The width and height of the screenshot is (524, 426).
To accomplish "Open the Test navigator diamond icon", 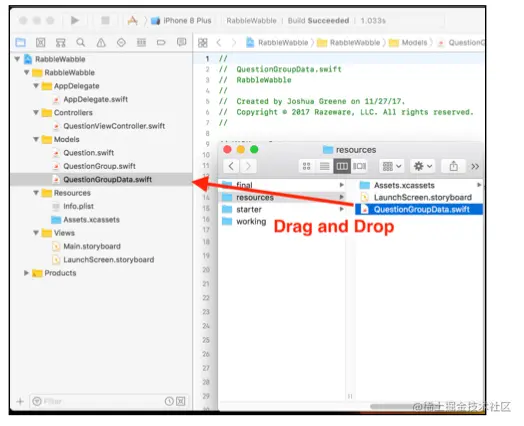I will pyautogui.click(x=121, y=42).
